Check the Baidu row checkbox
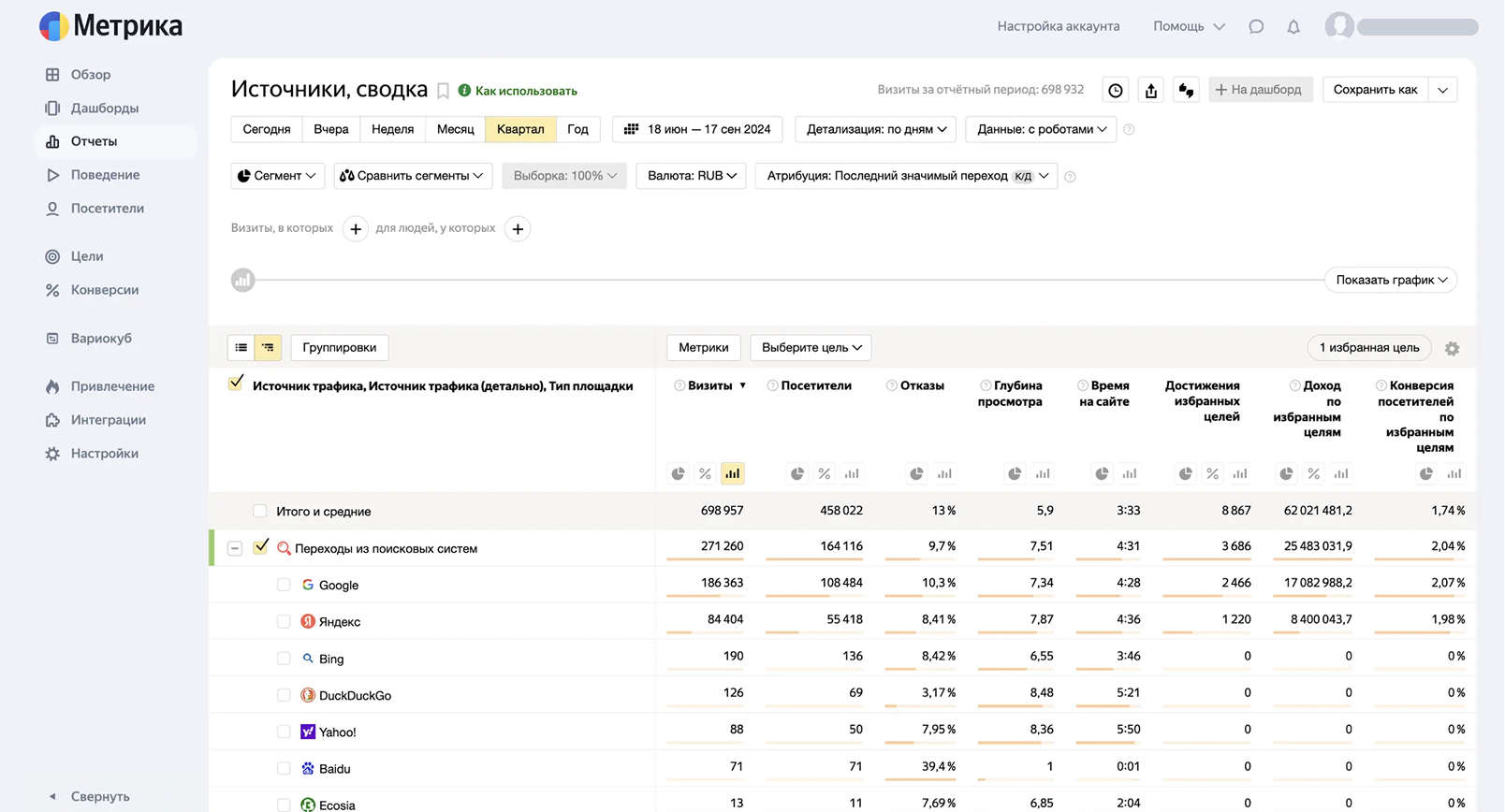The height and width of the screenshot is (812, 1505). 284,768
